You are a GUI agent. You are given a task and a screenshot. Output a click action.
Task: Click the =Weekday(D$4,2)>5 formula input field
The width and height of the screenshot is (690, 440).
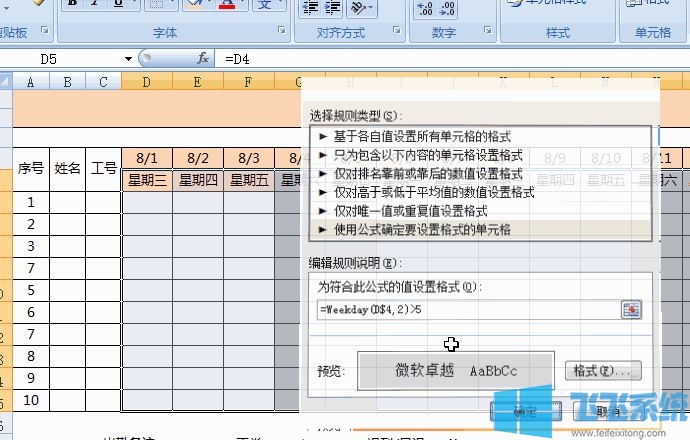468,310
